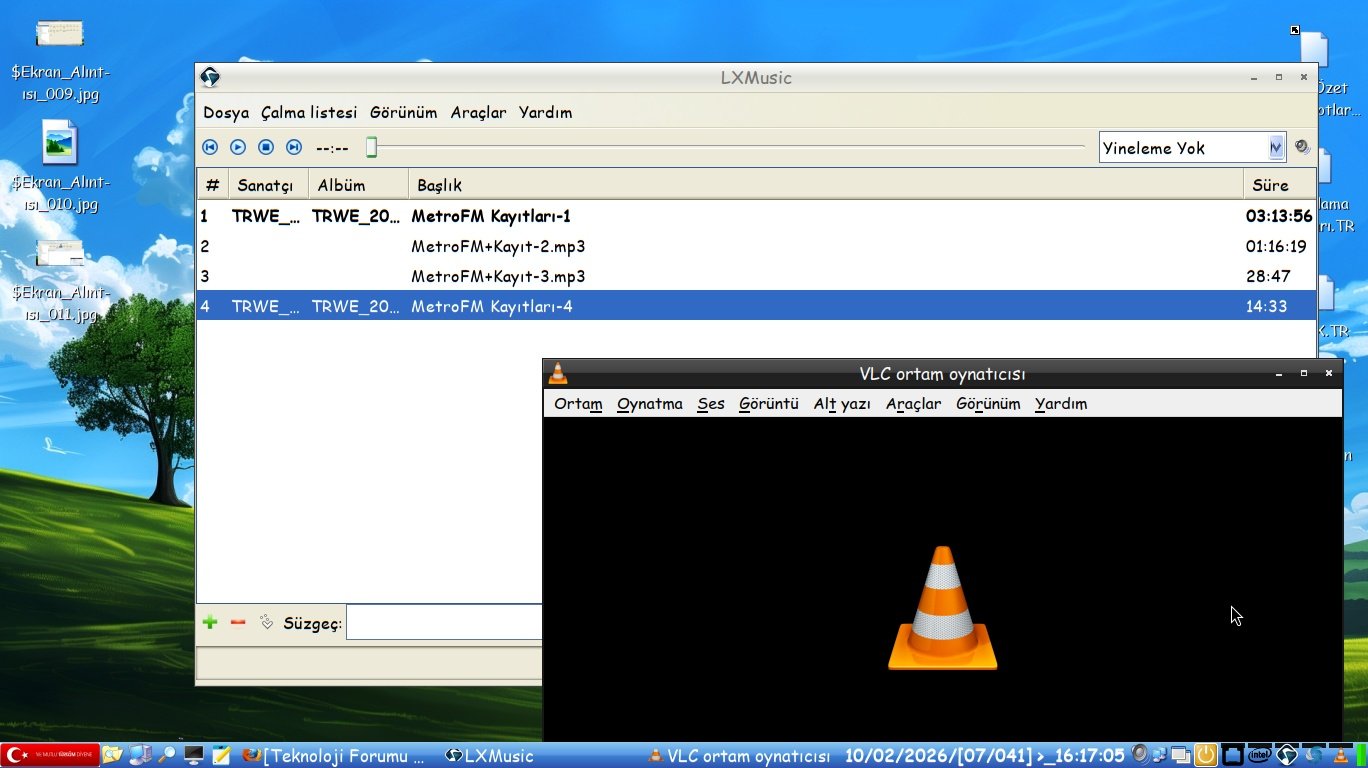
Task: Open the Dosya menu in LXMusic
Action: coord(226,113)
